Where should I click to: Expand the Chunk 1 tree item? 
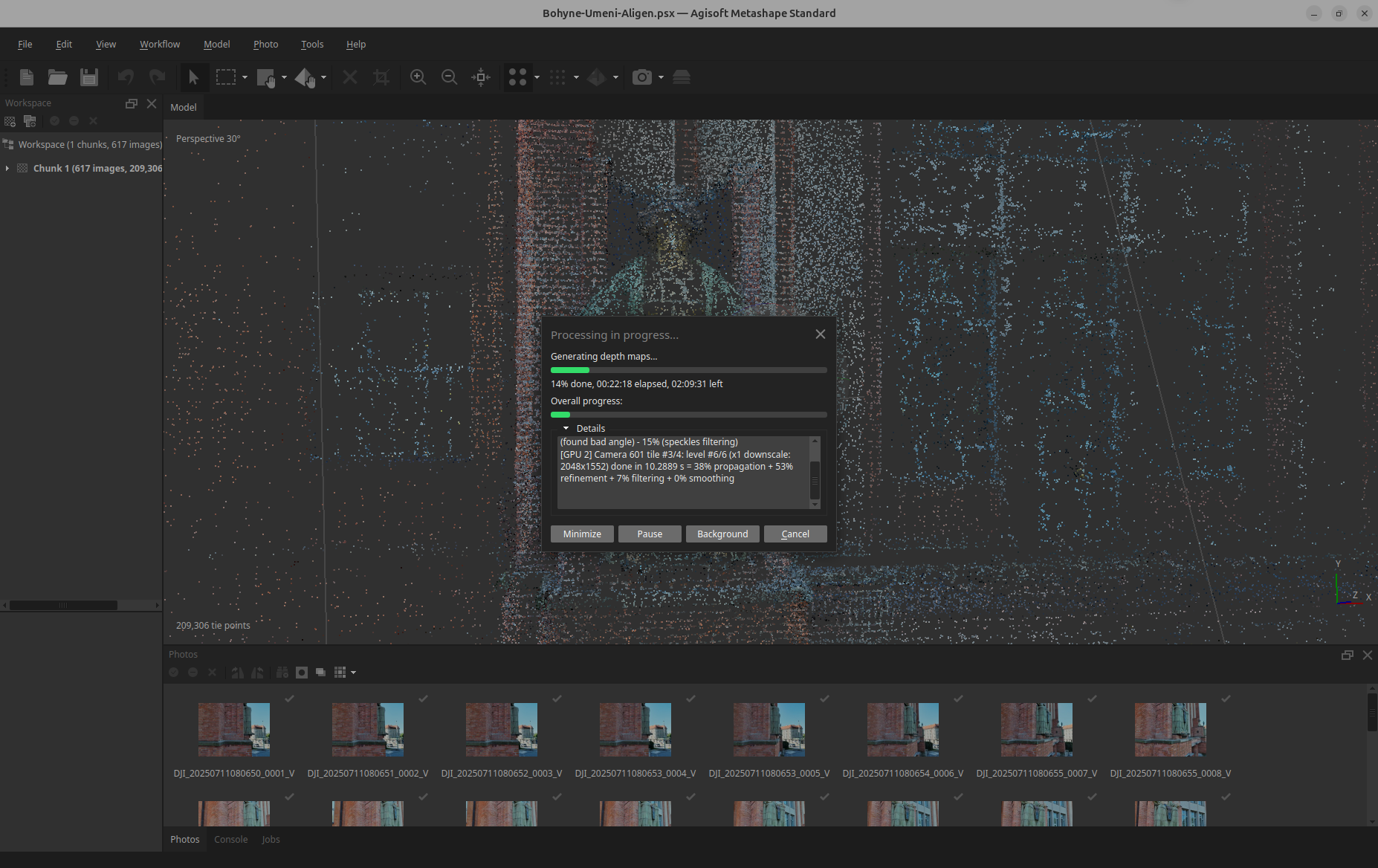(7, 169)
